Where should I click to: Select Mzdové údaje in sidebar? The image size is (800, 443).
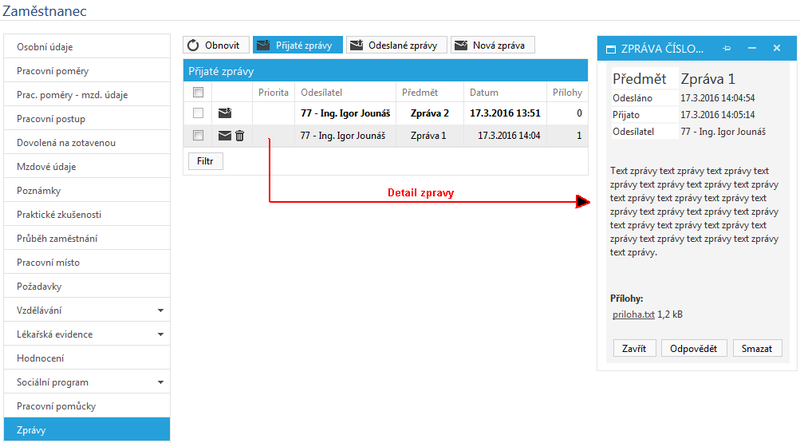87,167
